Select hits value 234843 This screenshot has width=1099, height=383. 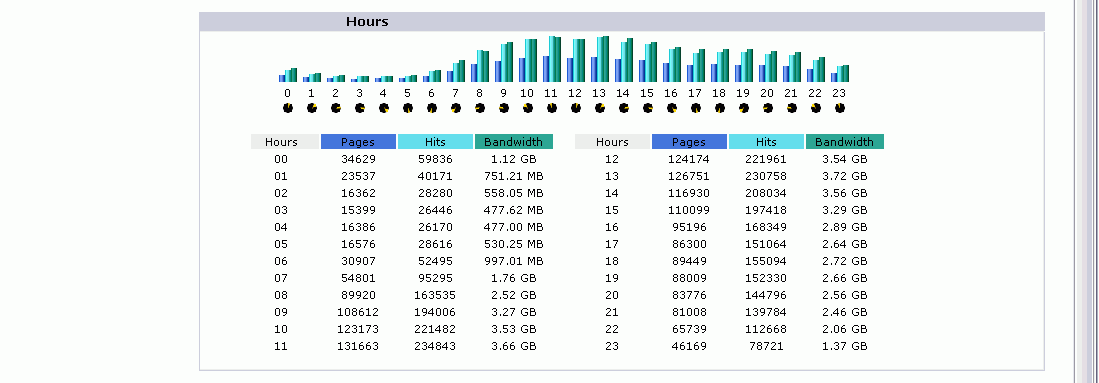click(x=435, y=346)
